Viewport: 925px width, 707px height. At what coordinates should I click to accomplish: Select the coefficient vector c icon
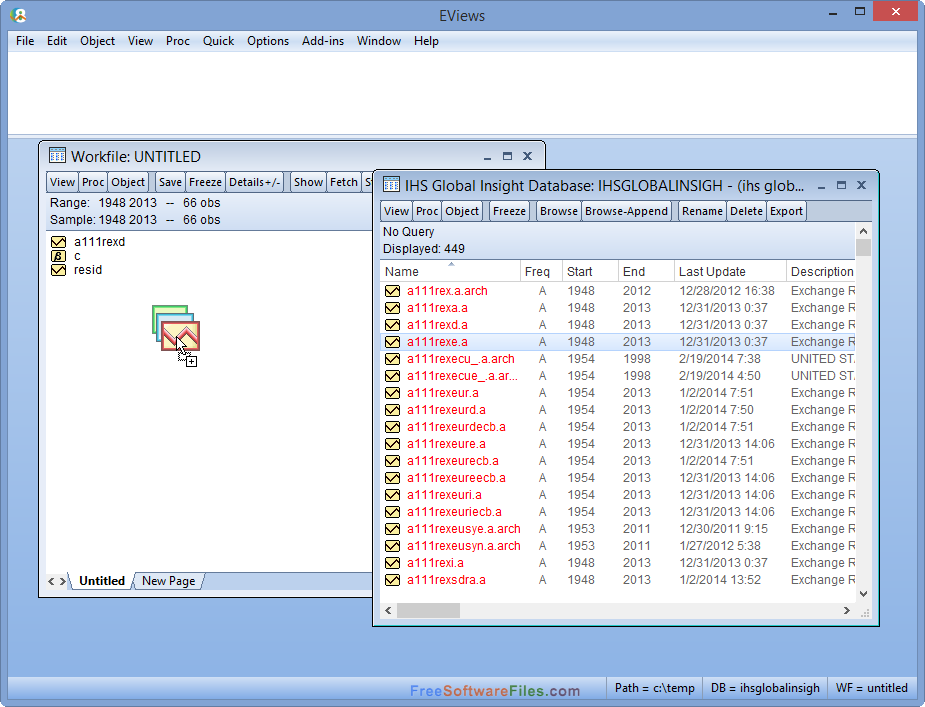pyautogui.click(x=58, y=256)
